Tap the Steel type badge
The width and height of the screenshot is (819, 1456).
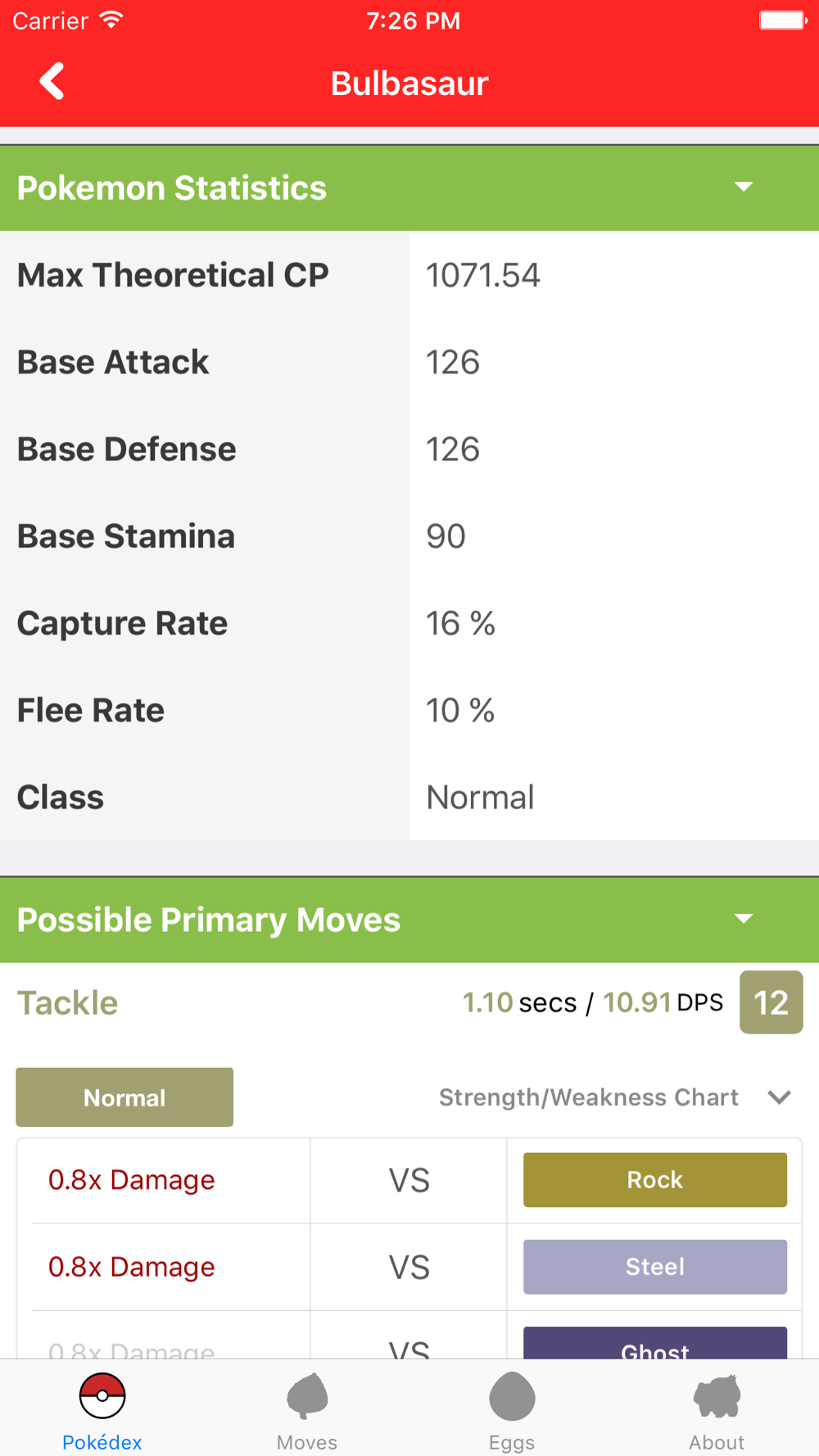click(654, 1267)
